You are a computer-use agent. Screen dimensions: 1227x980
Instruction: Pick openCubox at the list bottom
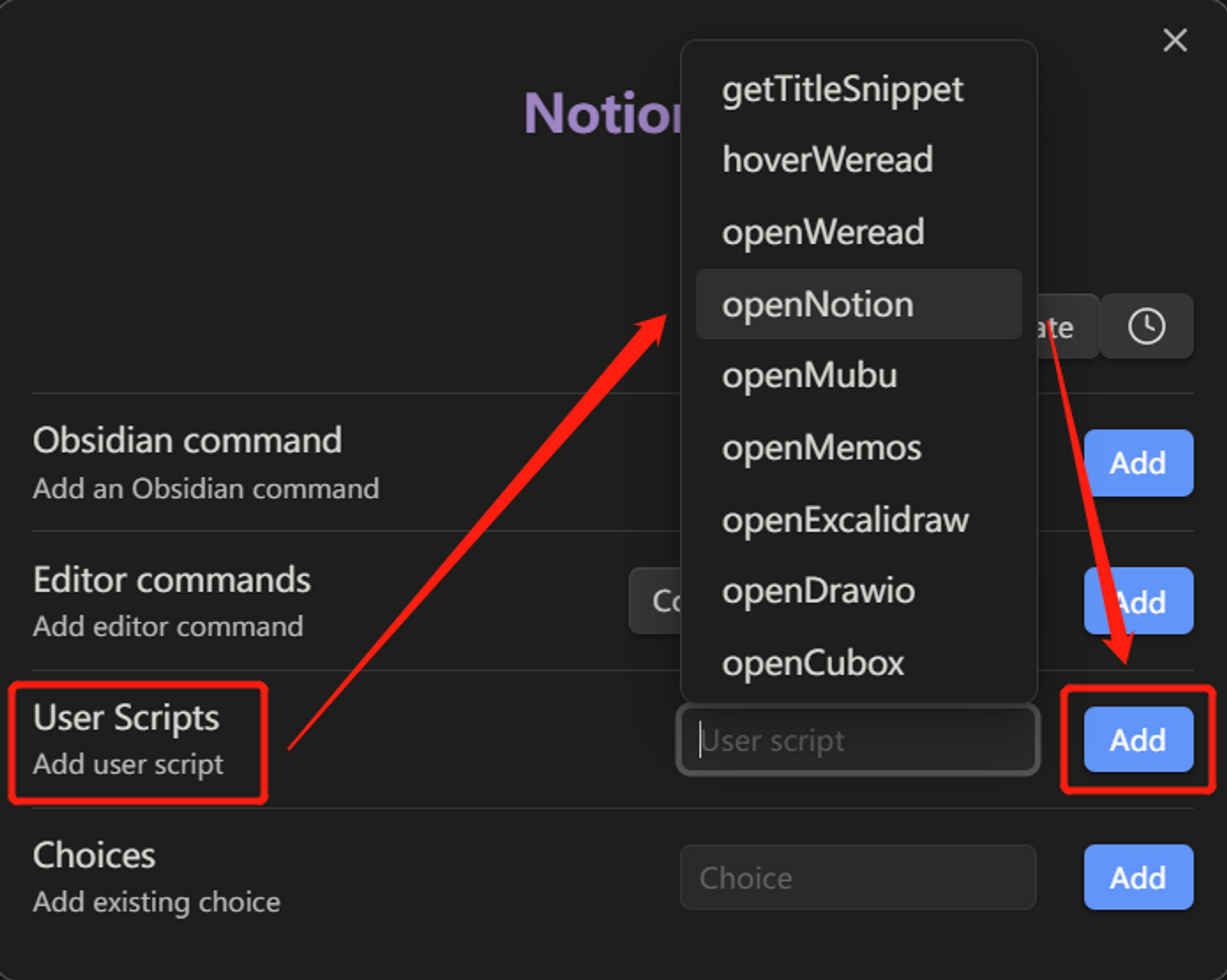(x=814, y=662)
